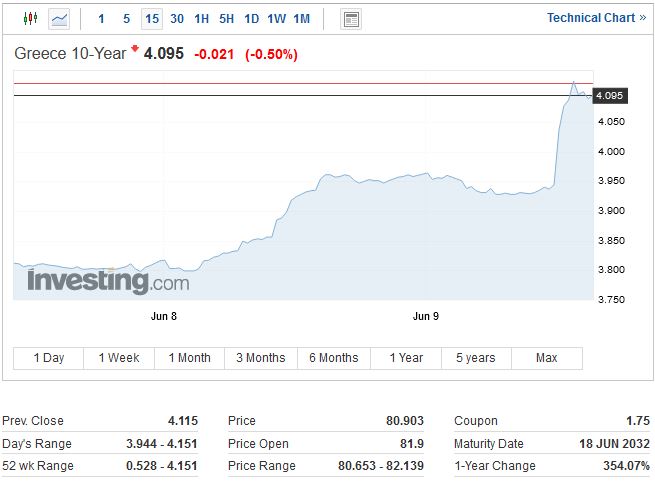The height and width of the screenshot is (503, 655).
Task: Select the 1D interval
Action: click(252, 19)
